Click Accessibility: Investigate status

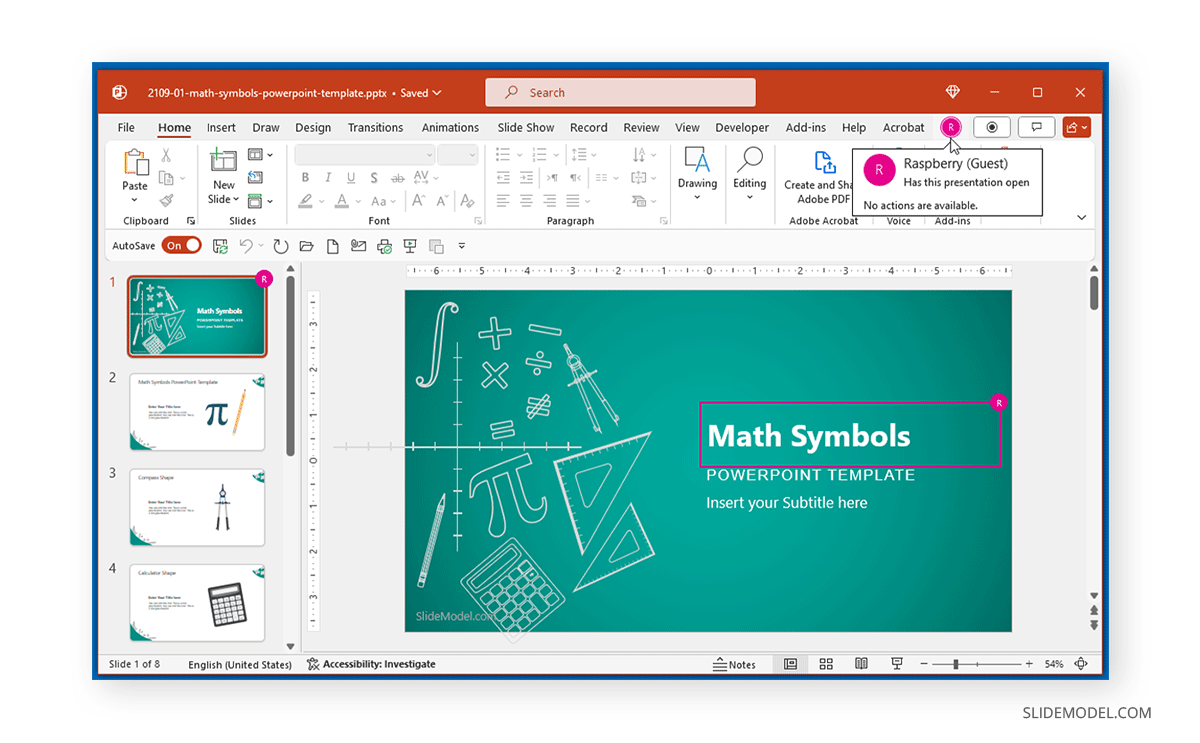tap(371, 664)
